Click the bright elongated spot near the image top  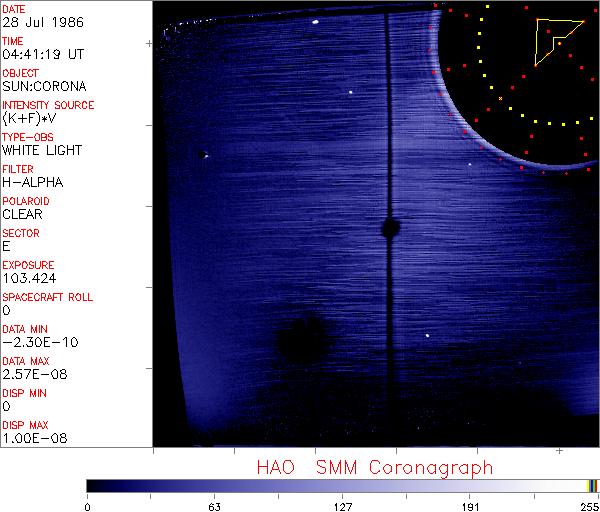point(314,20)
